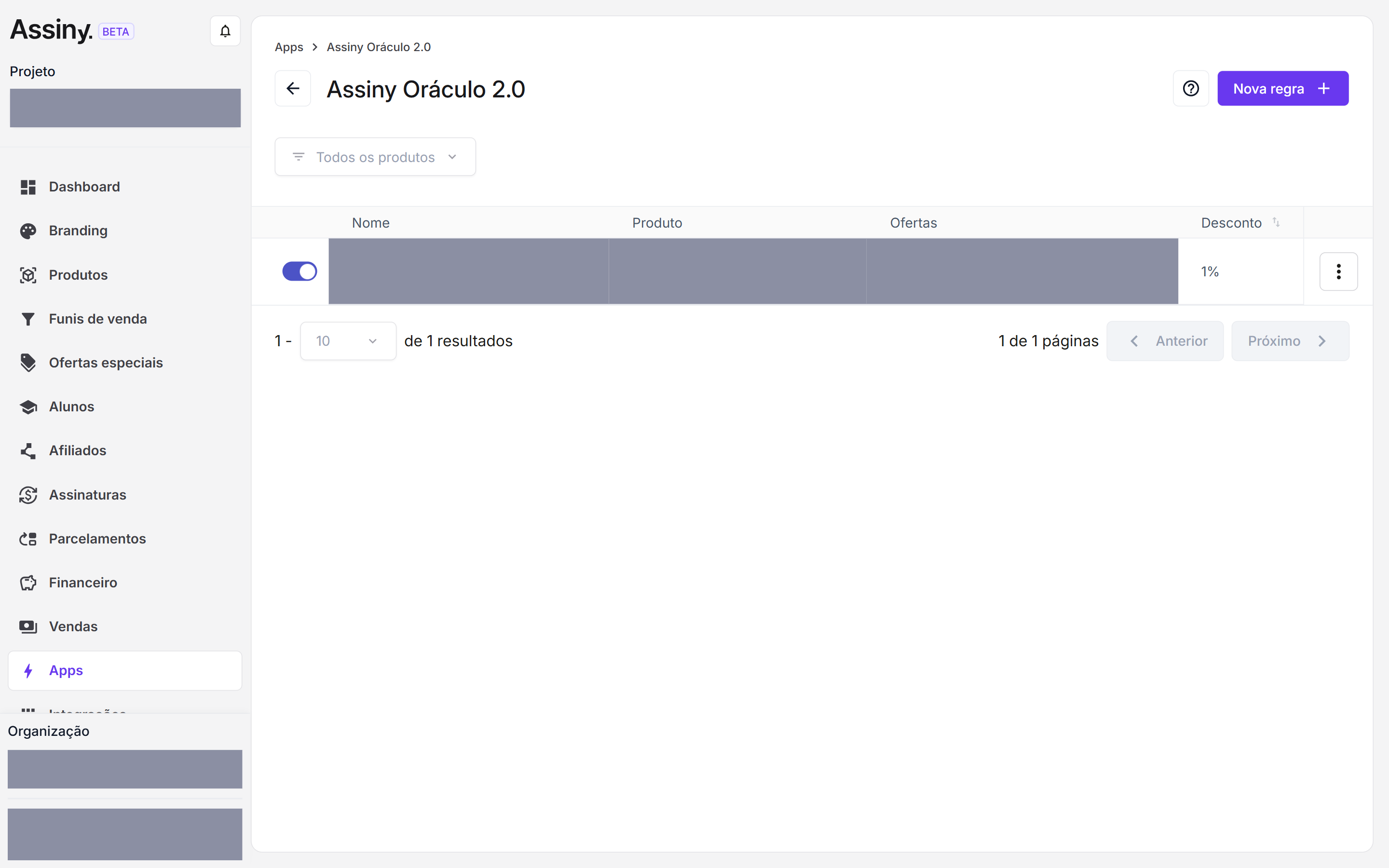1389x868 pixels.
Task: Click the BETA badge
Action: tap(116, 31)
